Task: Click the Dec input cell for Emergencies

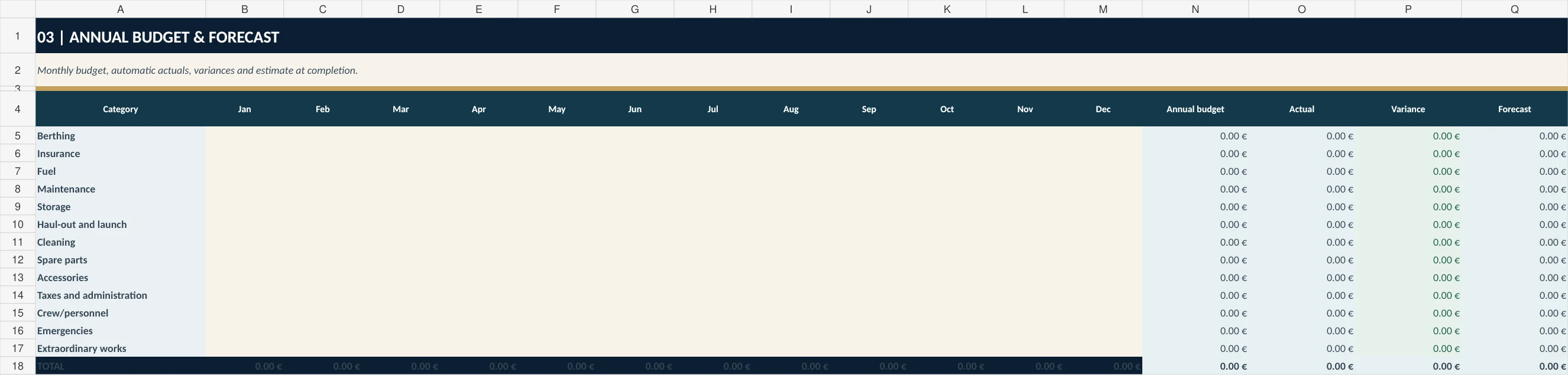Action: pyautogui.click(x=1103, y=330)
